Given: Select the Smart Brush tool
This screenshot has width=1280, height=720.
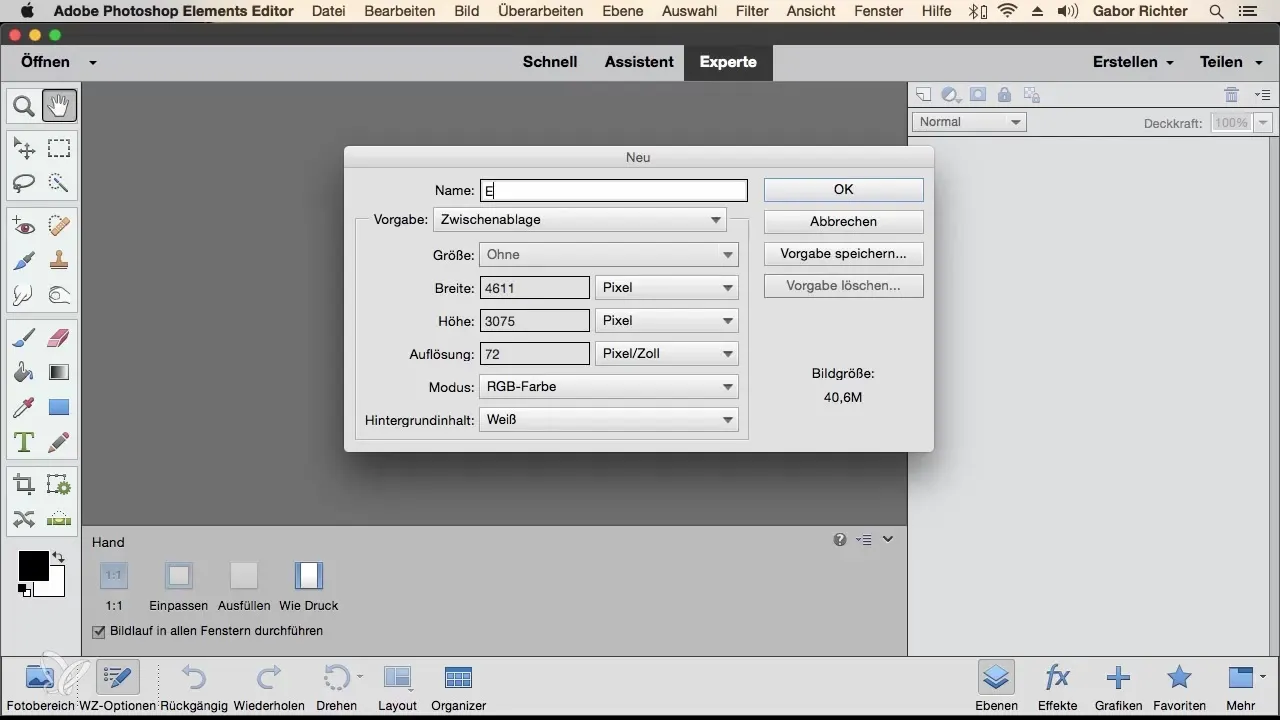Looking at the screenshot, I should (24, 260).
